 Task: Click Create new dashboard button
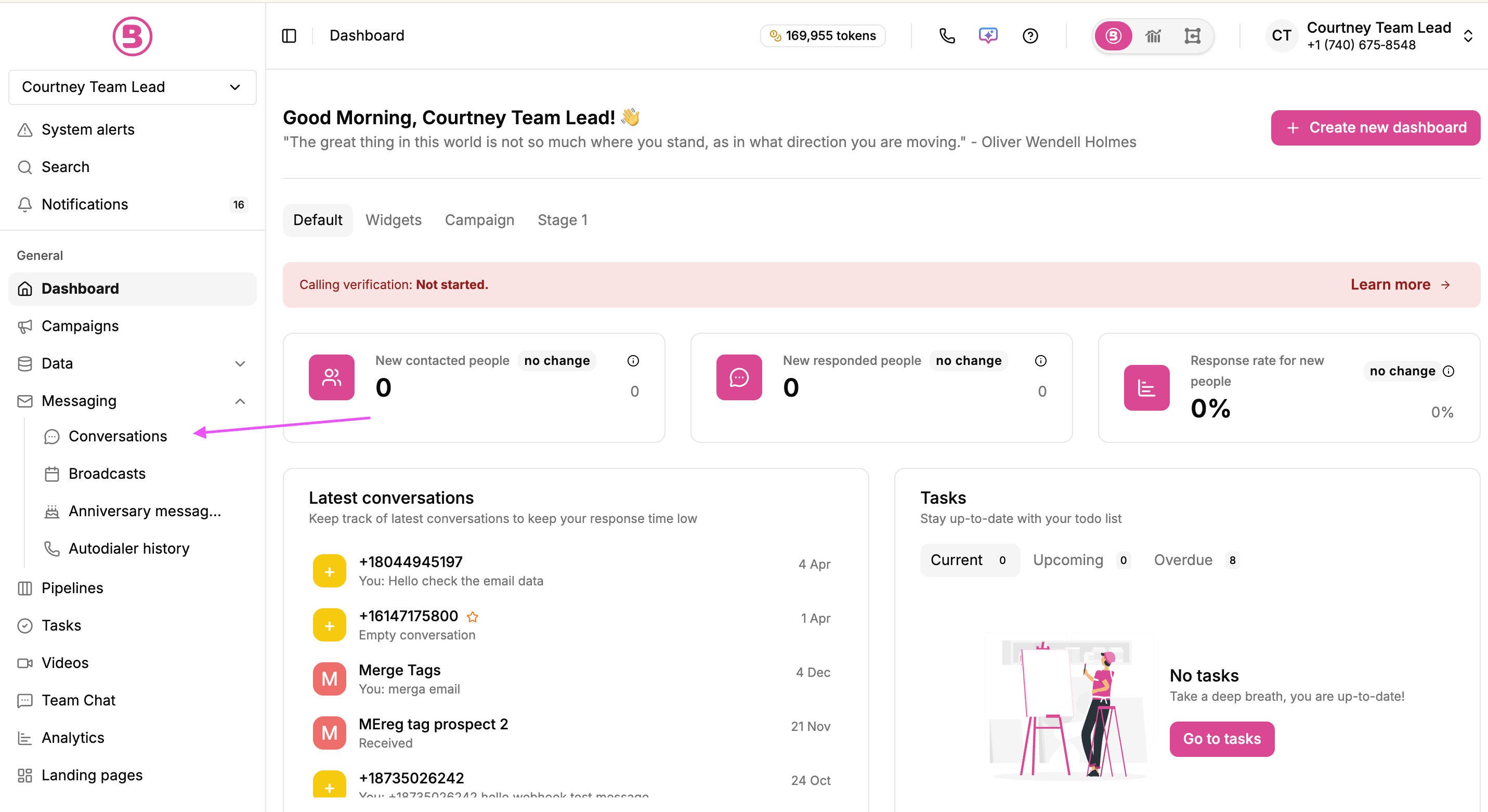click(1375, 128)
